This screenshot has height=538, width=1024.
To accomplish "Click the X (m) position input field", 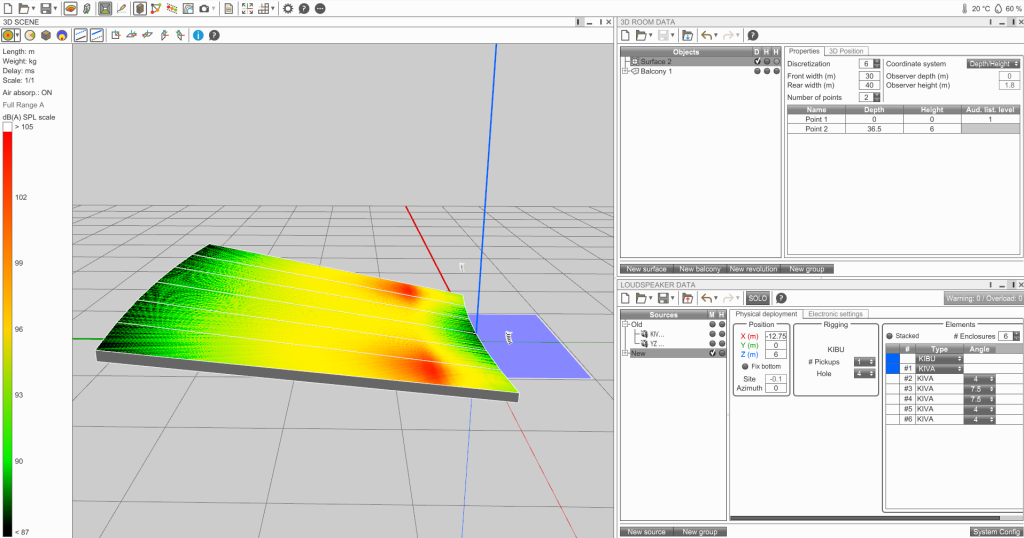I will [x=776, y=336].
